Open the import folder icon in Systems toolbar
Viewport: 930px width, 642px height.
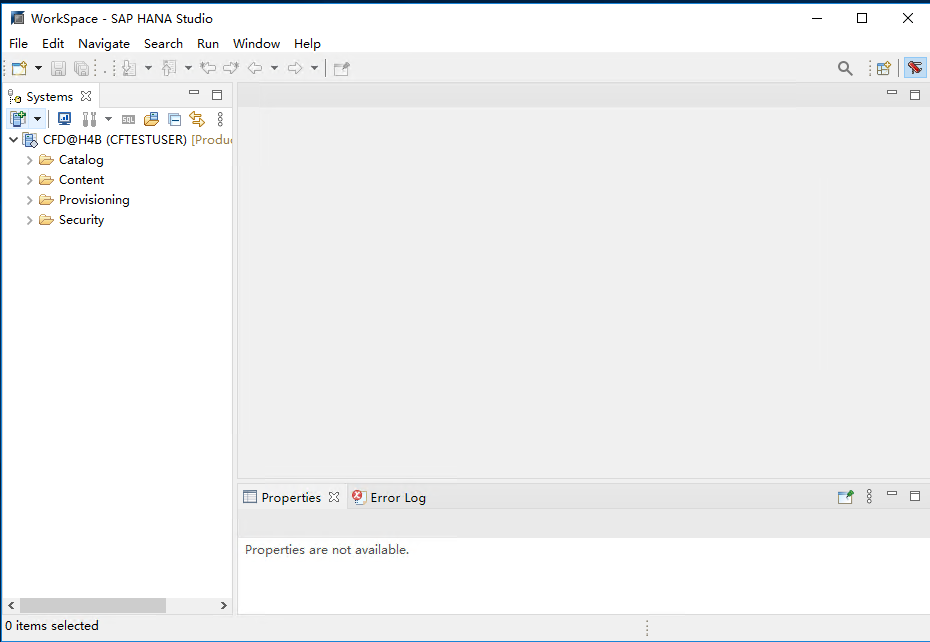coord(150,118)
